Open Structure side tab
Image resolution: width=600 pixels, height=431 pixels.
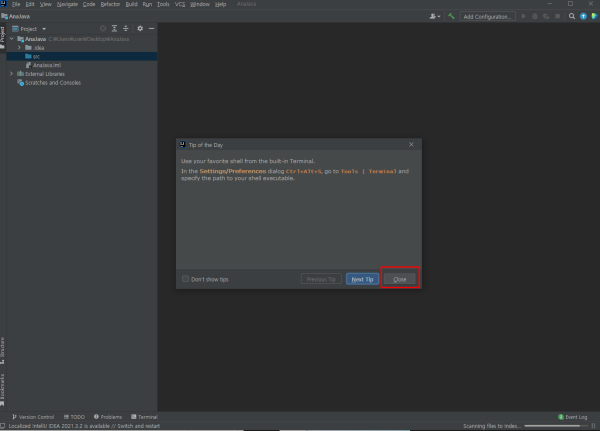[3, 350]
